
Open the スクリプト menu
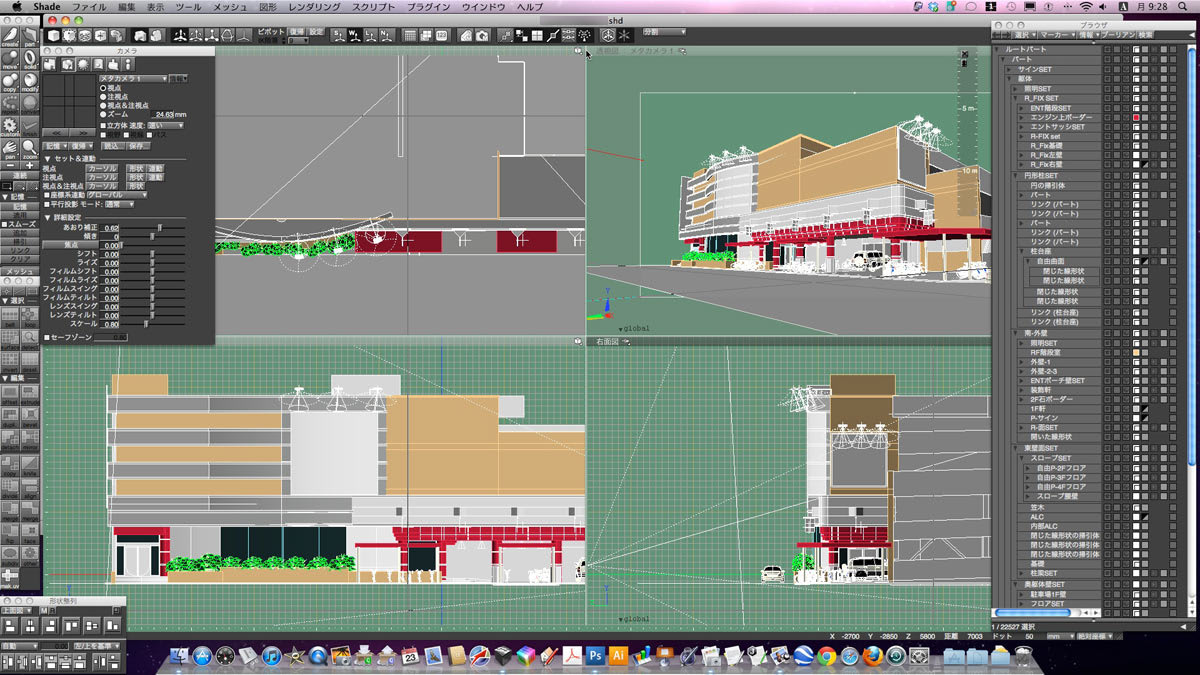point(374,7)
